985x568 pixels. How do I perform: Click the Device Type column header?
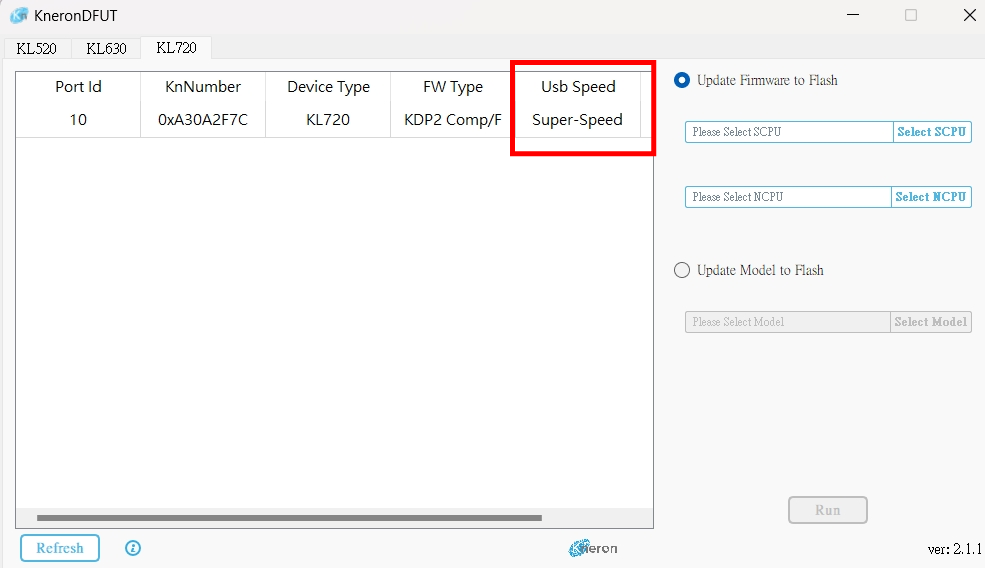(328, 87)
